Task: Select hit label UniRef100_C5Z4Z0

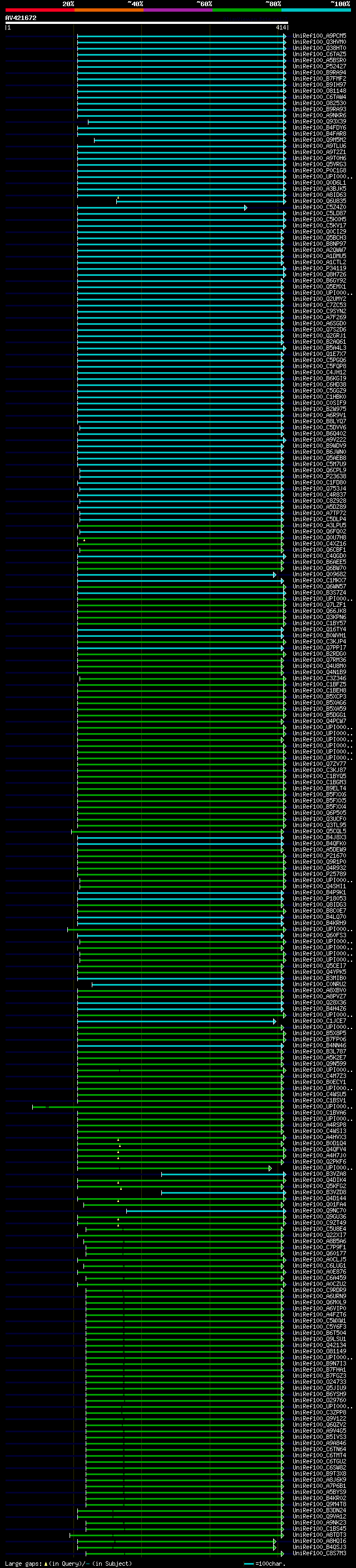Action: (319, 207)
